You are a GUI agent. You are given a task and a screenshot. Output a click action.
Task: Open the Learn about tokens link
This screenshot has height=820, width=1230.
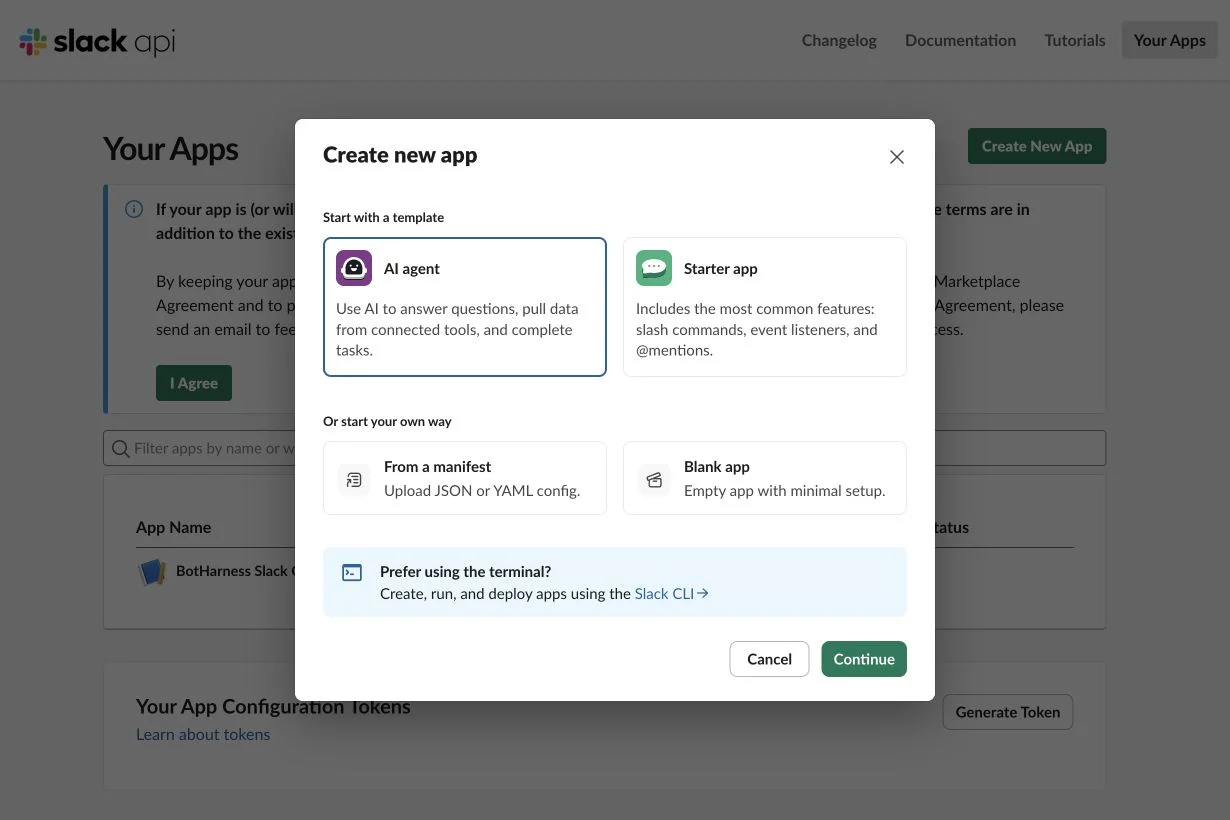point(203,734)
